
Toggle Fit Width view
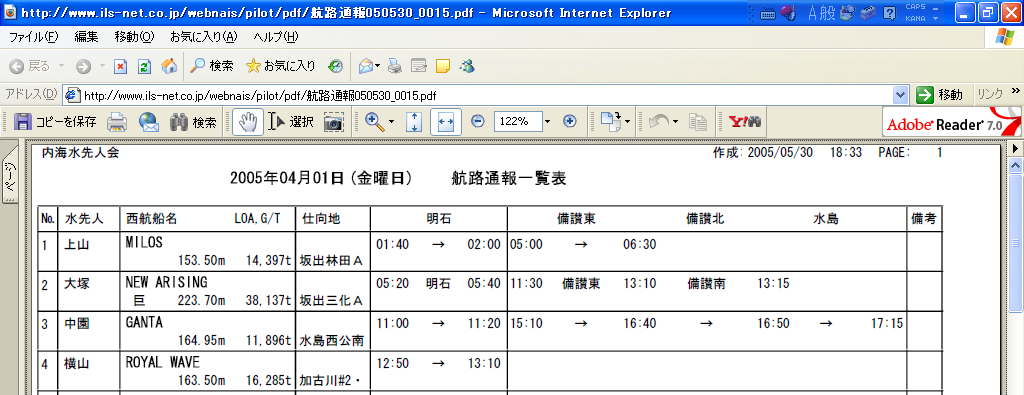pos(446,121)
